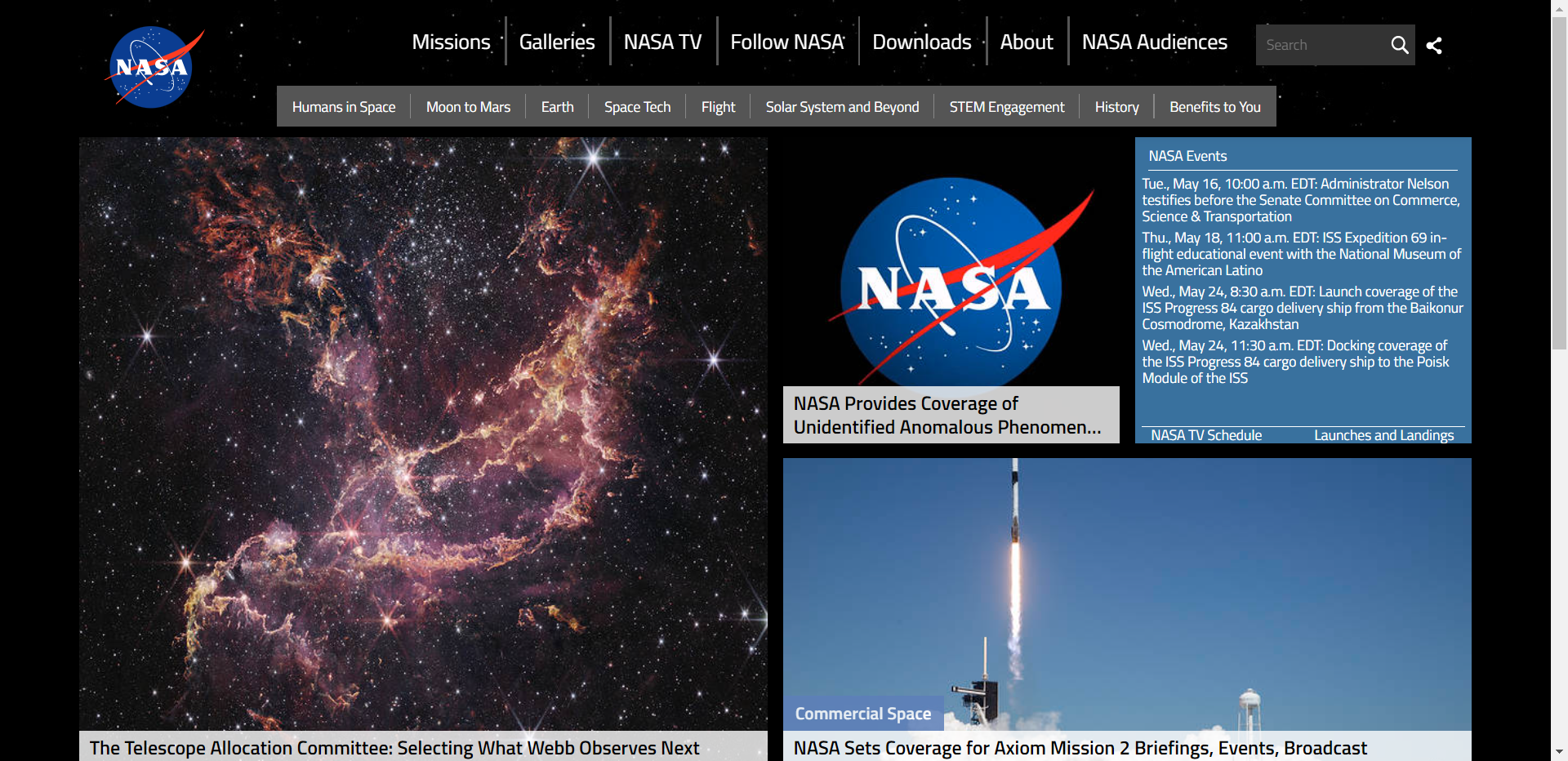This screenshot has width=1568, height=761.
Task: Click inside the Search text field
Action: (1319, 45)
